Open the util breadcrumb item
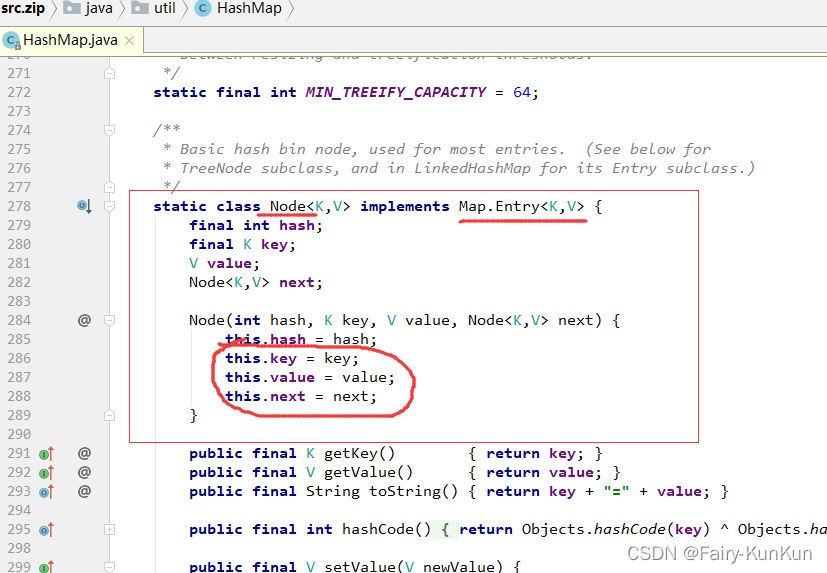Viewport: 827px width, 573px height. (165, 8)
